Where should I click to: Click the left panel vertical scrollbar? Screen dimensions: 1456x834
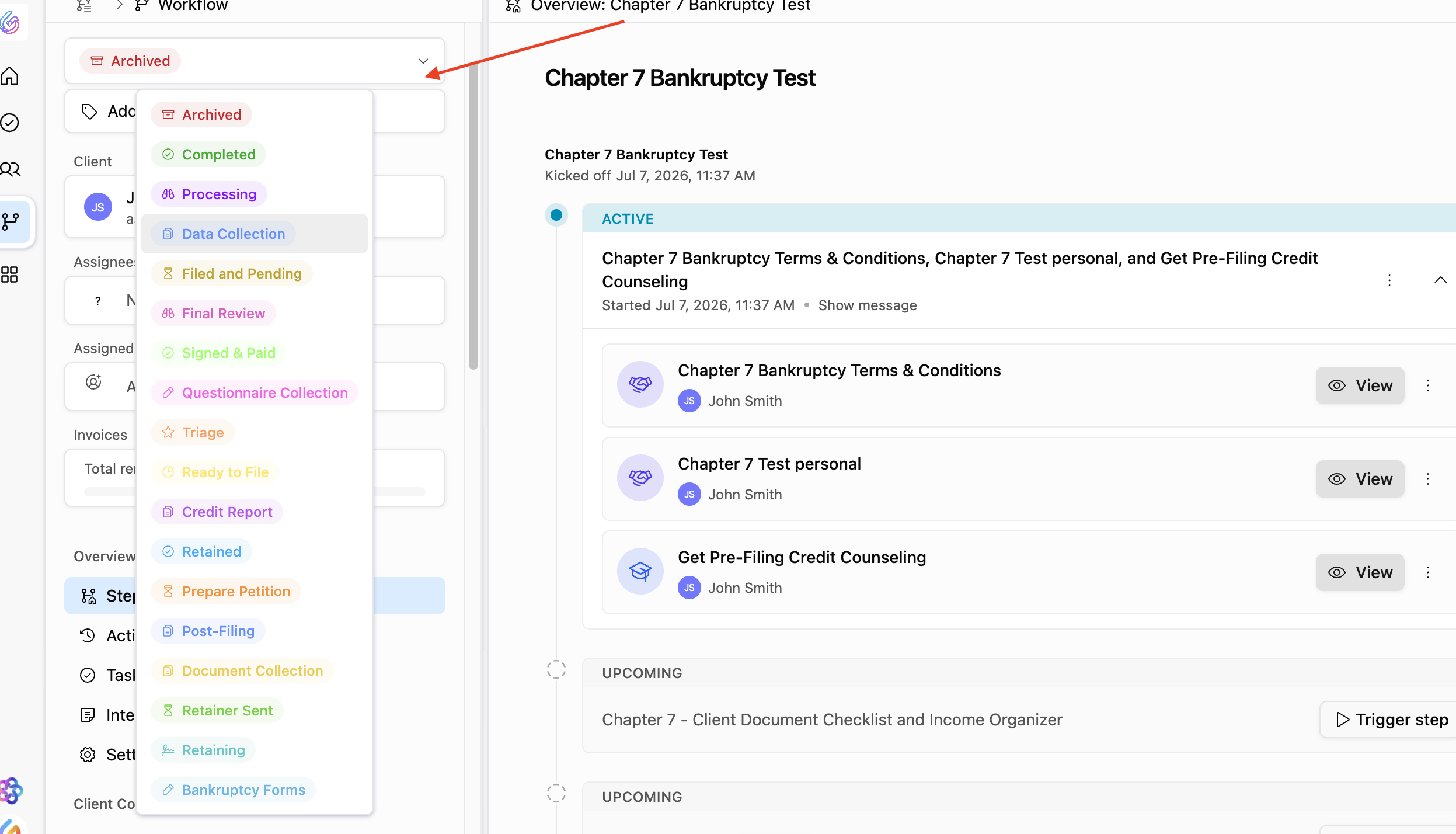tap(473, 216)
